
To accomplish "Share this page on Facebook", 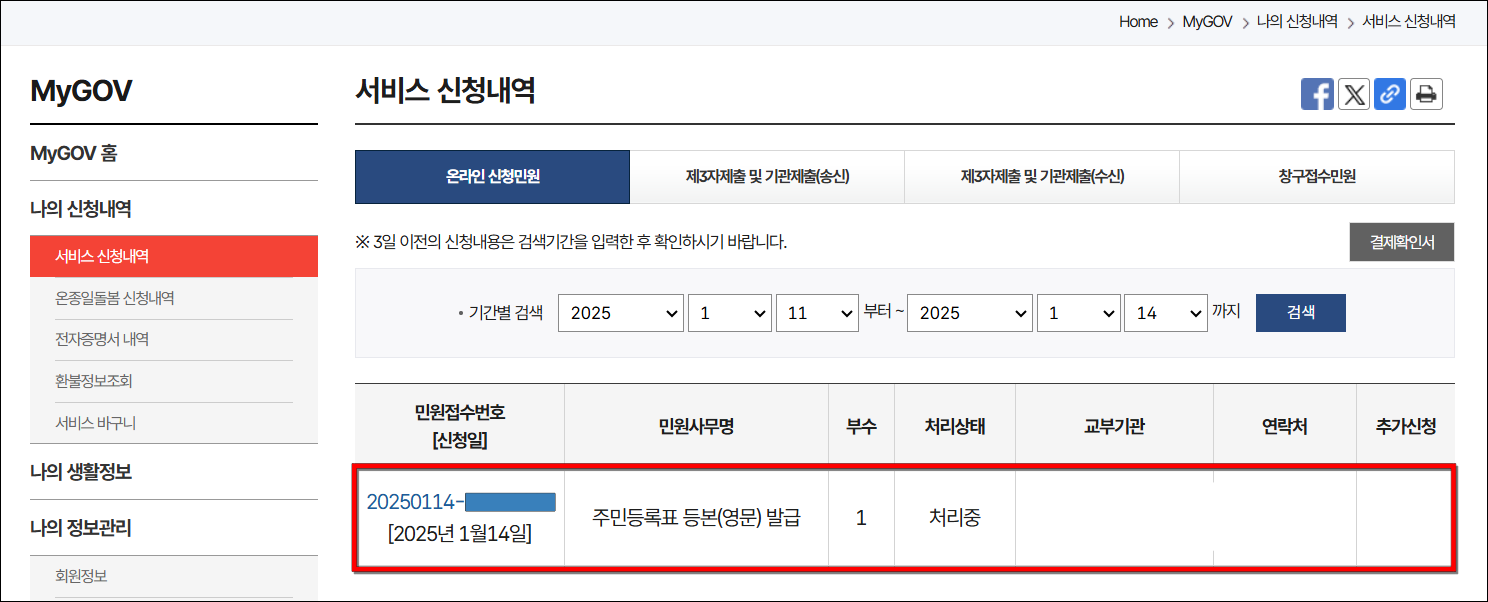I will [1317, 93].
